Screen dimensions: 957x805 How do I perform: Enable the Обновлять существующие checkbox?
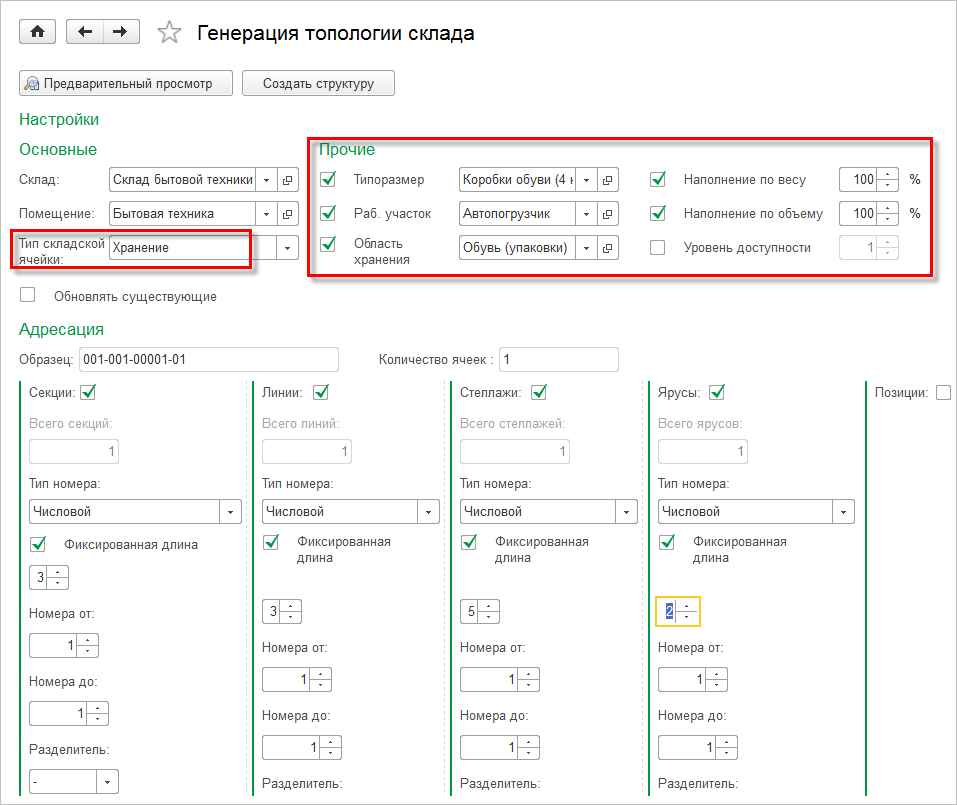(x=28, y=295)
